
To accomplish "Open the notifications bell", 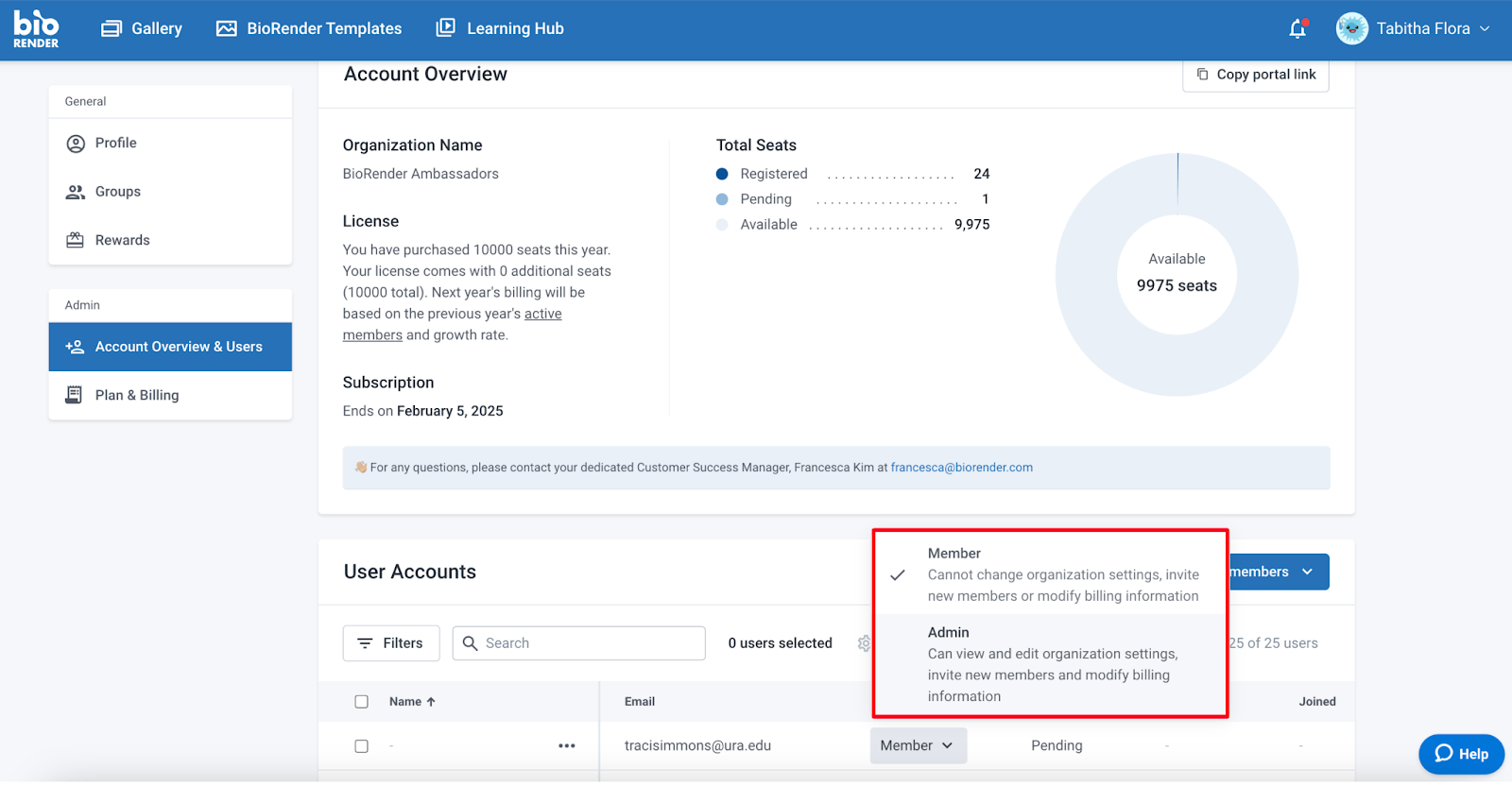I will 1297,29.
